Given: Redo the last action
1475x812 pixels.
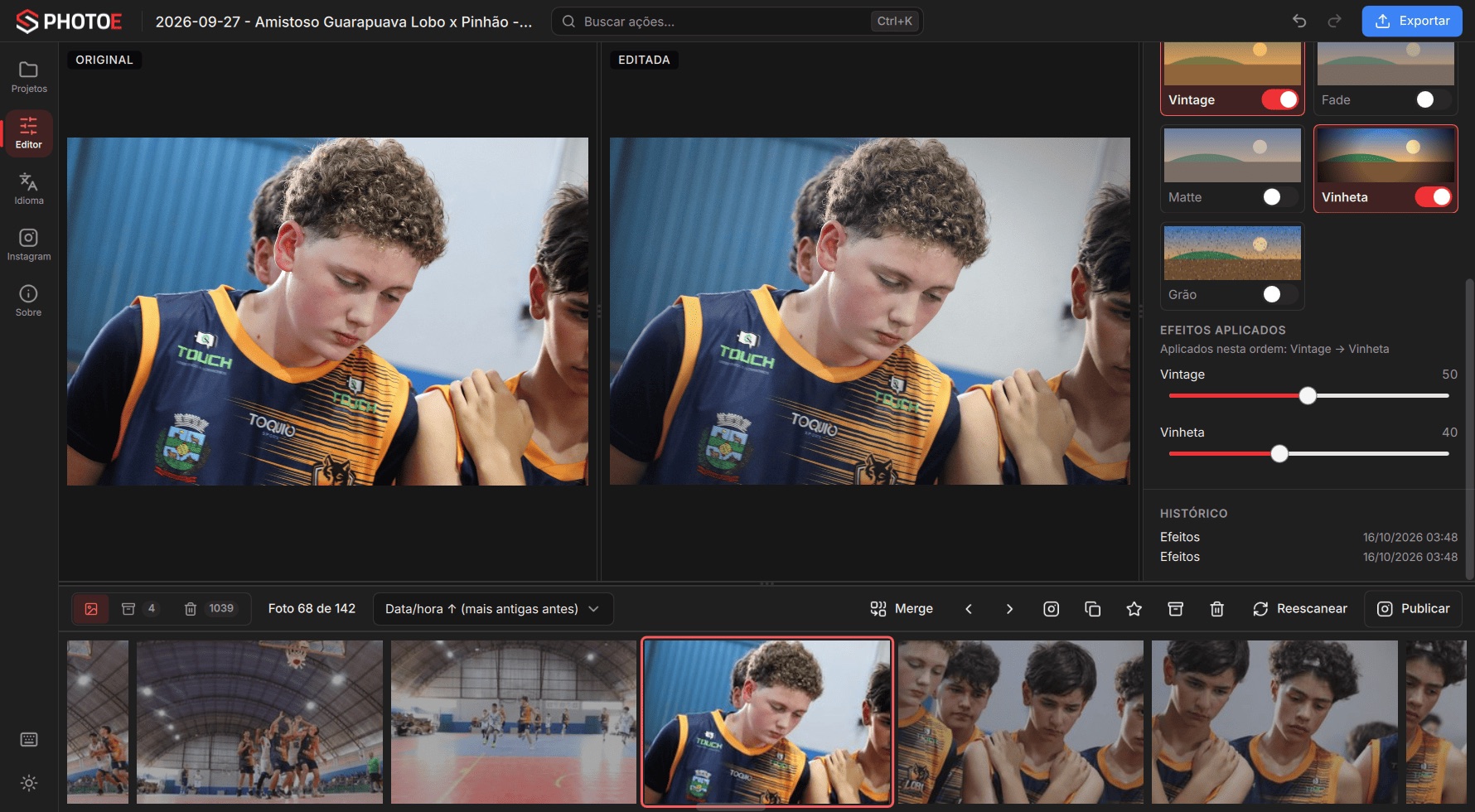Looking at the screenshot, I should (x=1334, y=21).
